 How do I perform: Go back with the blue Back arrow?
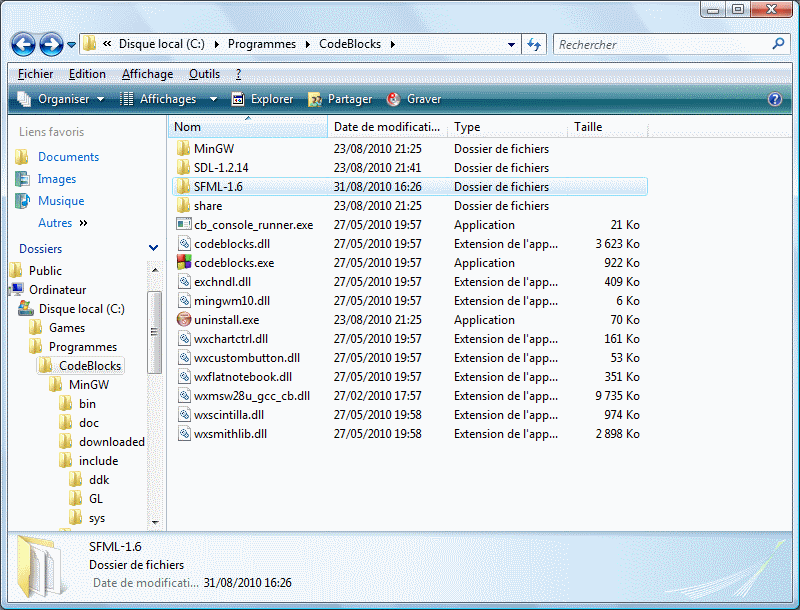pos(23,44)
